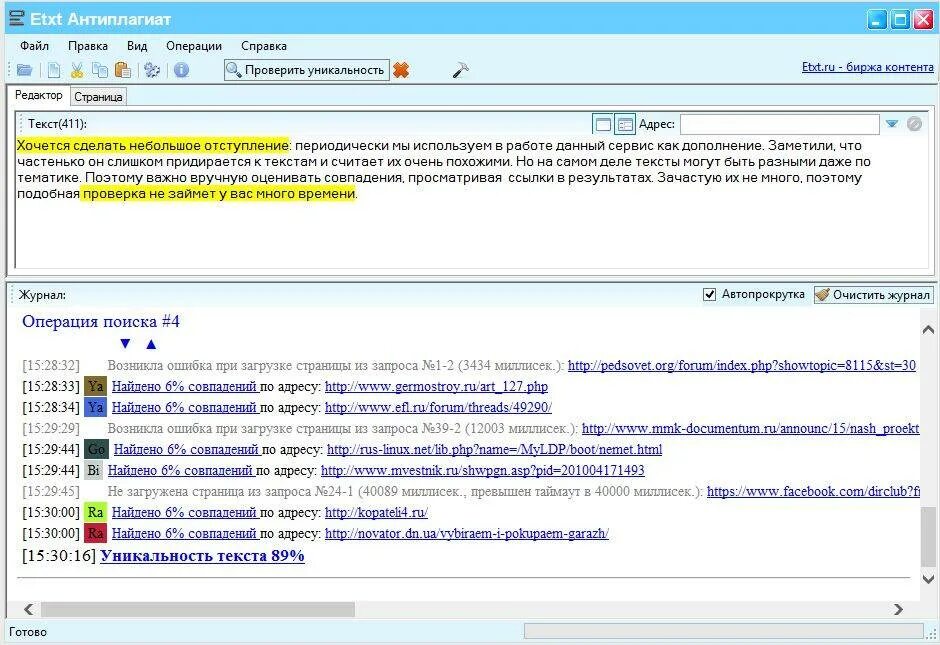Click Найдено 6% совпадений on kopateli4.ru row
Image resolution: width=940 pixels, height=645 pixels.
point(184,512)
